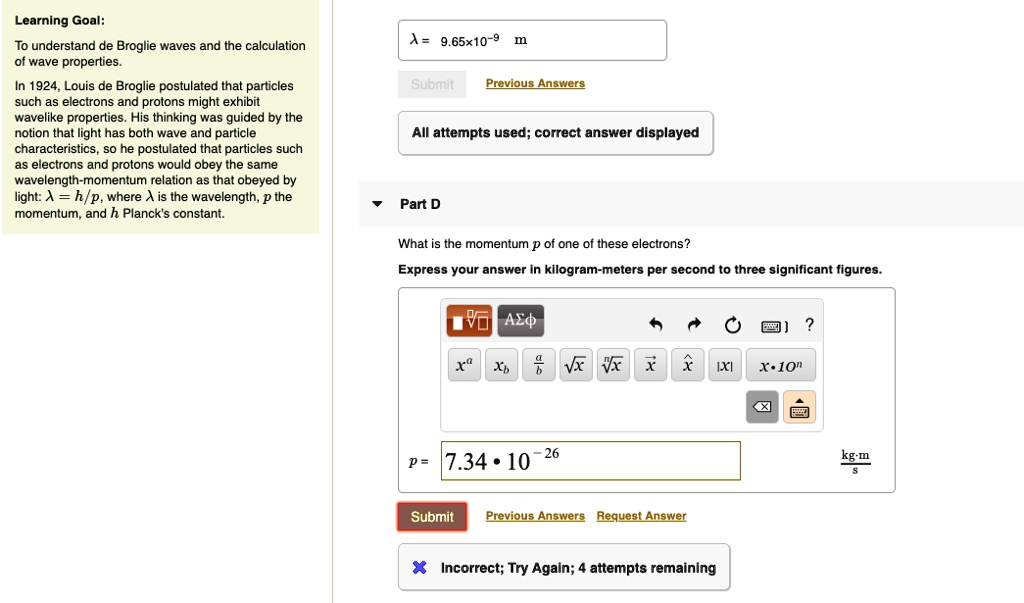
Task: Click the undo arrow in equation toolbar
Action: 656,325
